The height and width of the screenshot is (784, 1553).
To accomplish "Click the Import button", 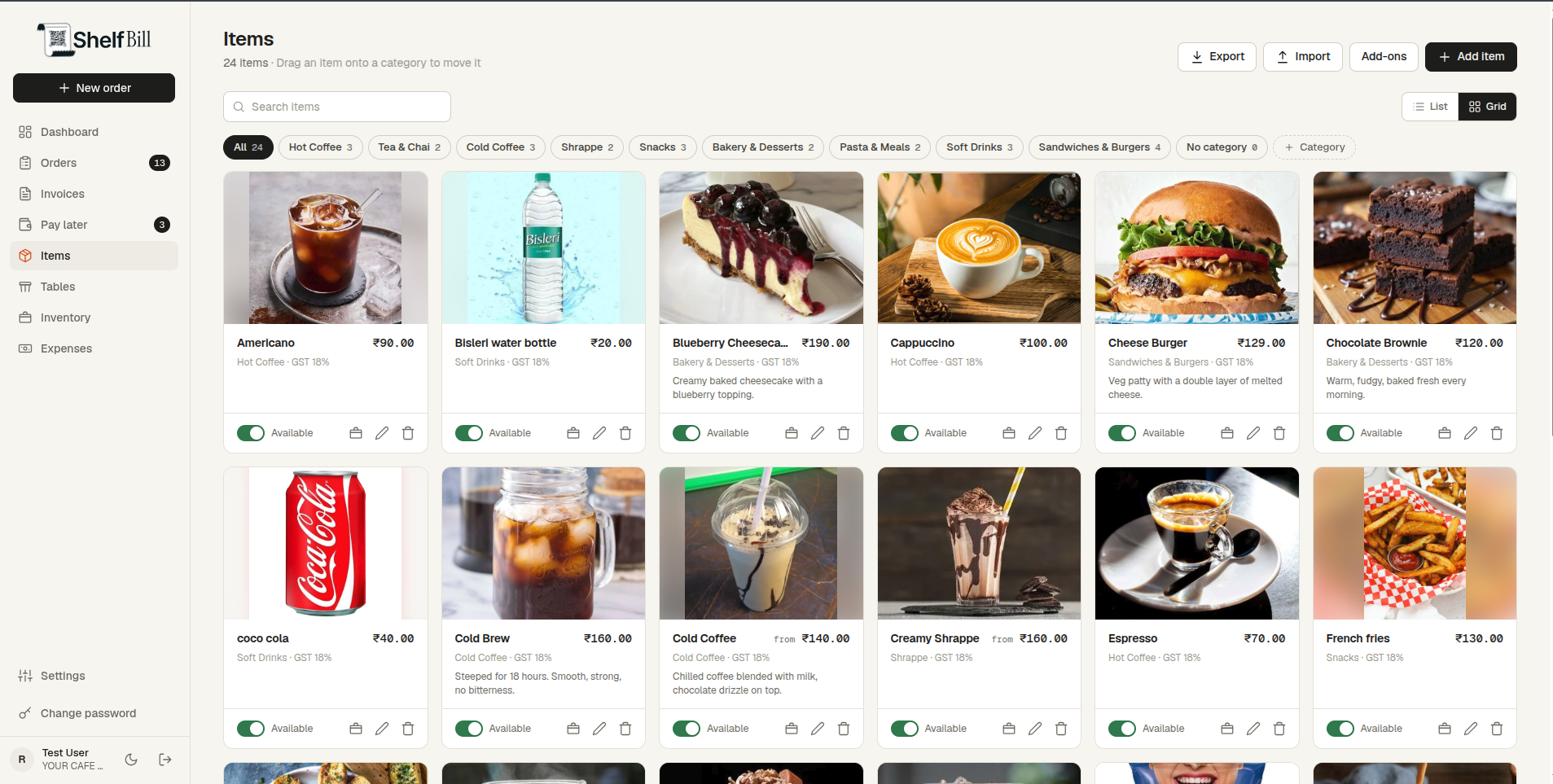I will coord(1303,57).
